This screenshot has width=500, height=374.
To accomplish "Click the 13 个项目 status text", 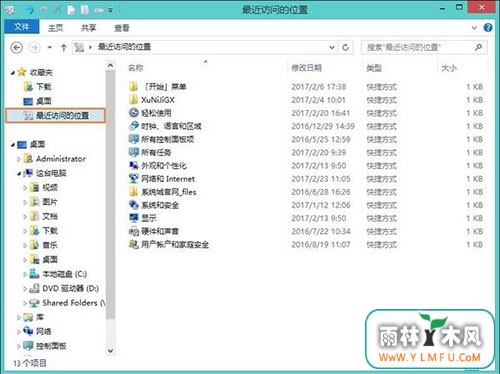I will point(30,363).
